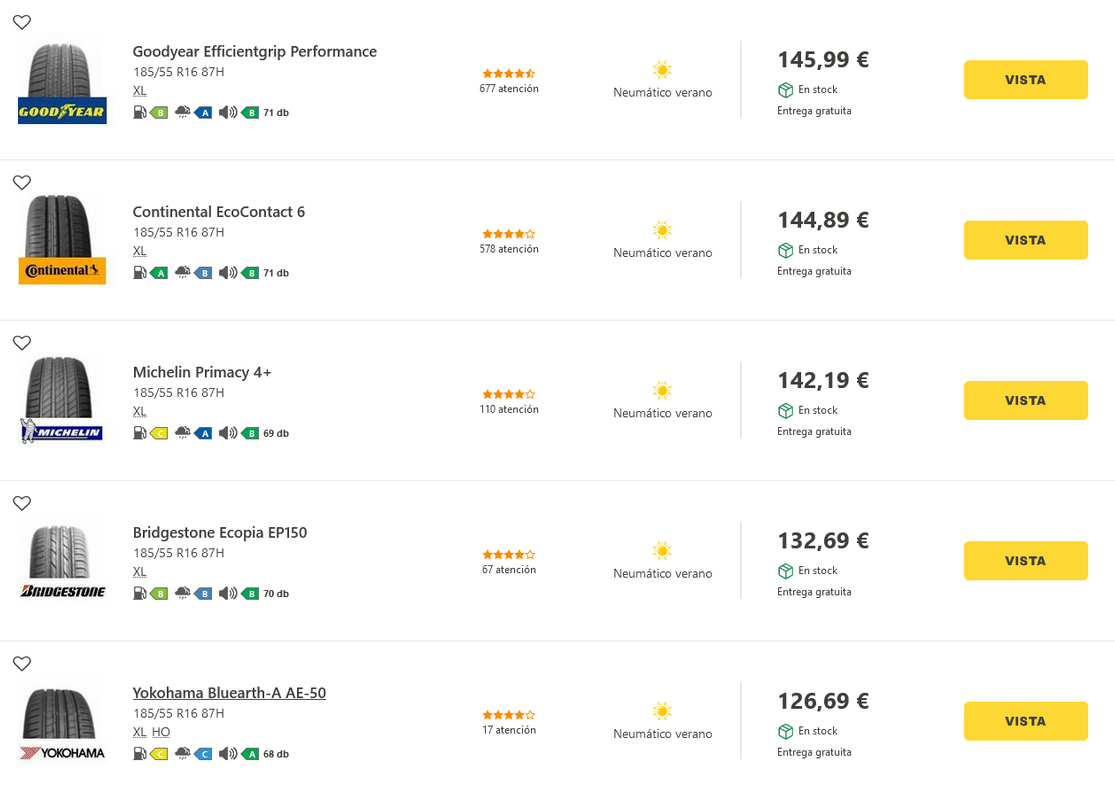Viewport: 1115px width, 800px height.
Task: Click Continental wet grip B rating icon
Action: (x=203, y=273)
